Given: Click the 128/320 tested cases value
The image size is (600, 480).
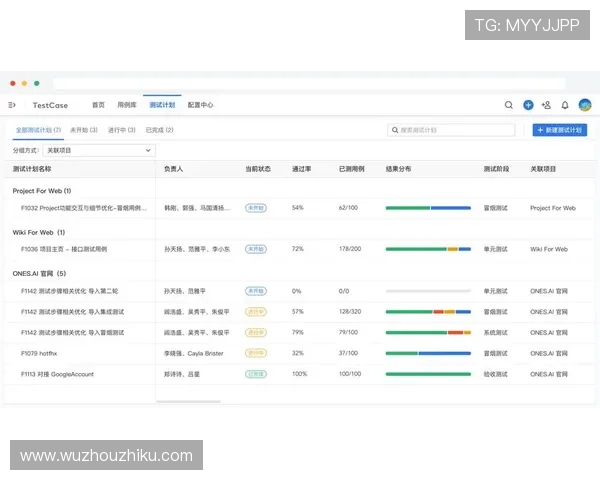Looking at the screenshot, I should 350,312.
